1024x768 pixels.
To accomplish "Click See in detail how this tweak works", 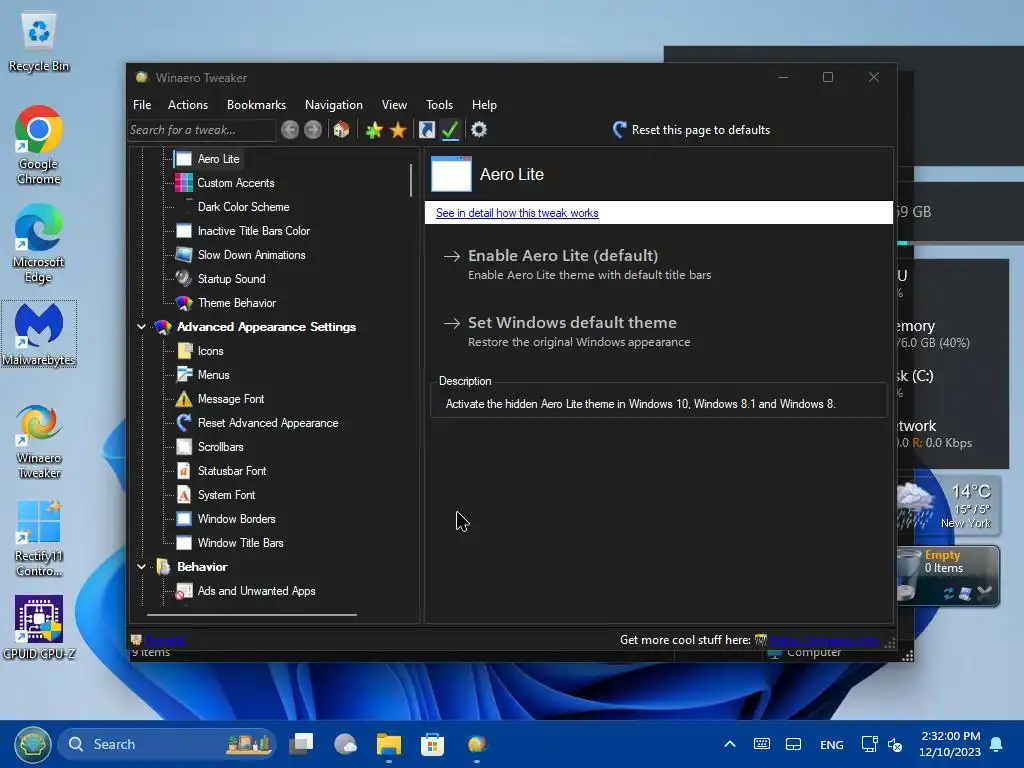I will click(x=517, y=213).
